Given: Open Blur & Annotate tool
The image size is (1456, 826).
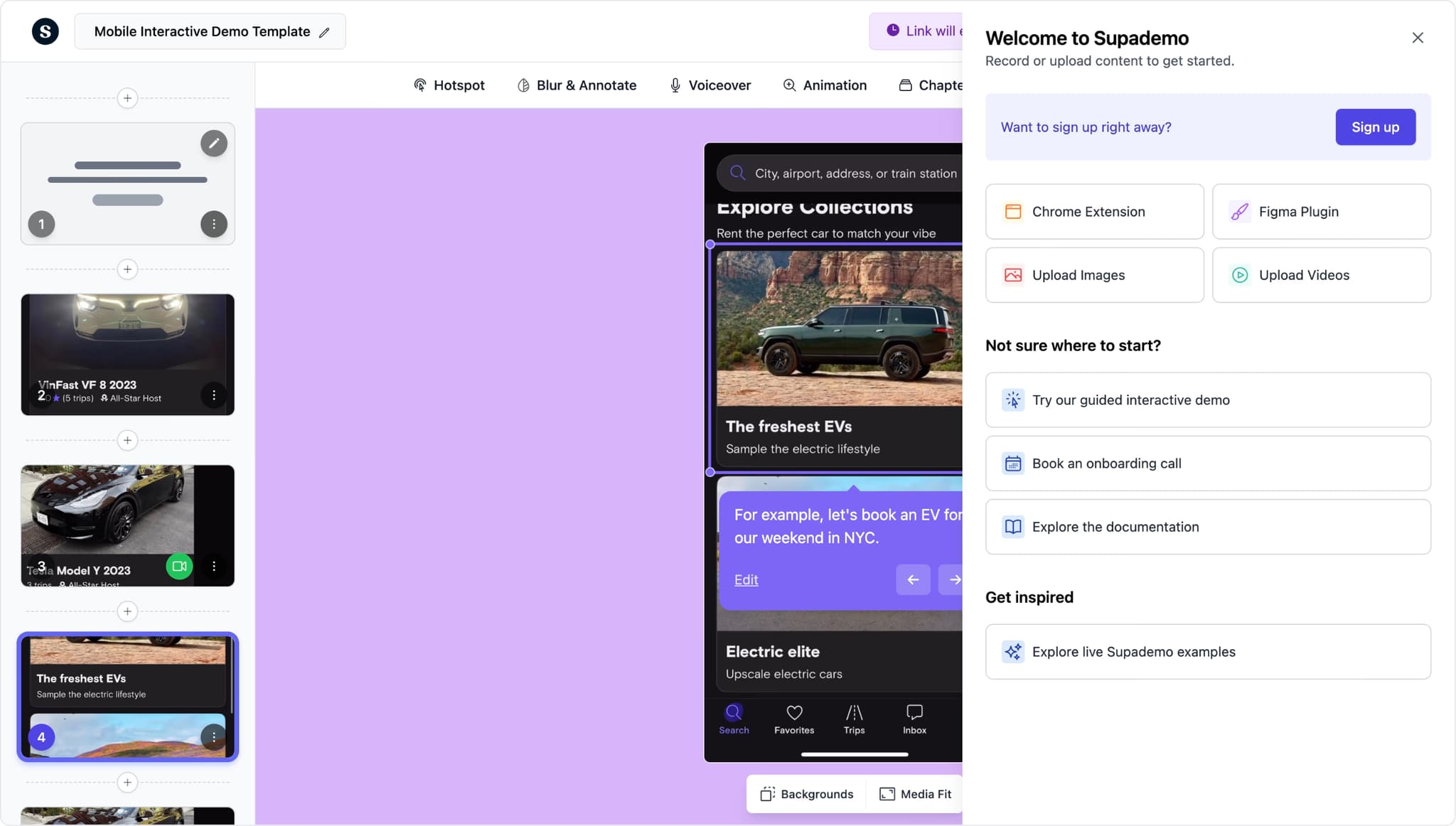Looking at the screenshot, I should [x=577, y=85].
